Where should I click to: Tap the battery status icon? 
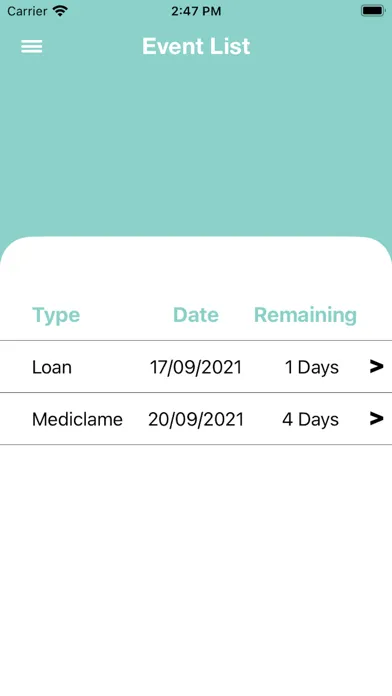(x=372, y=11)
